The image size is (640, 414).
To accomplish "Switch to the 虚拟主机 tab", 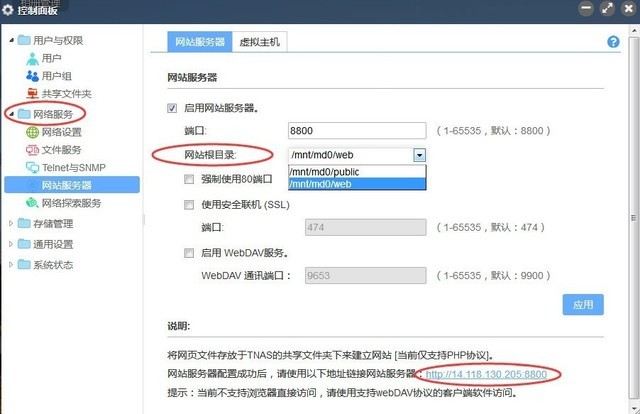I will [260, 42].
